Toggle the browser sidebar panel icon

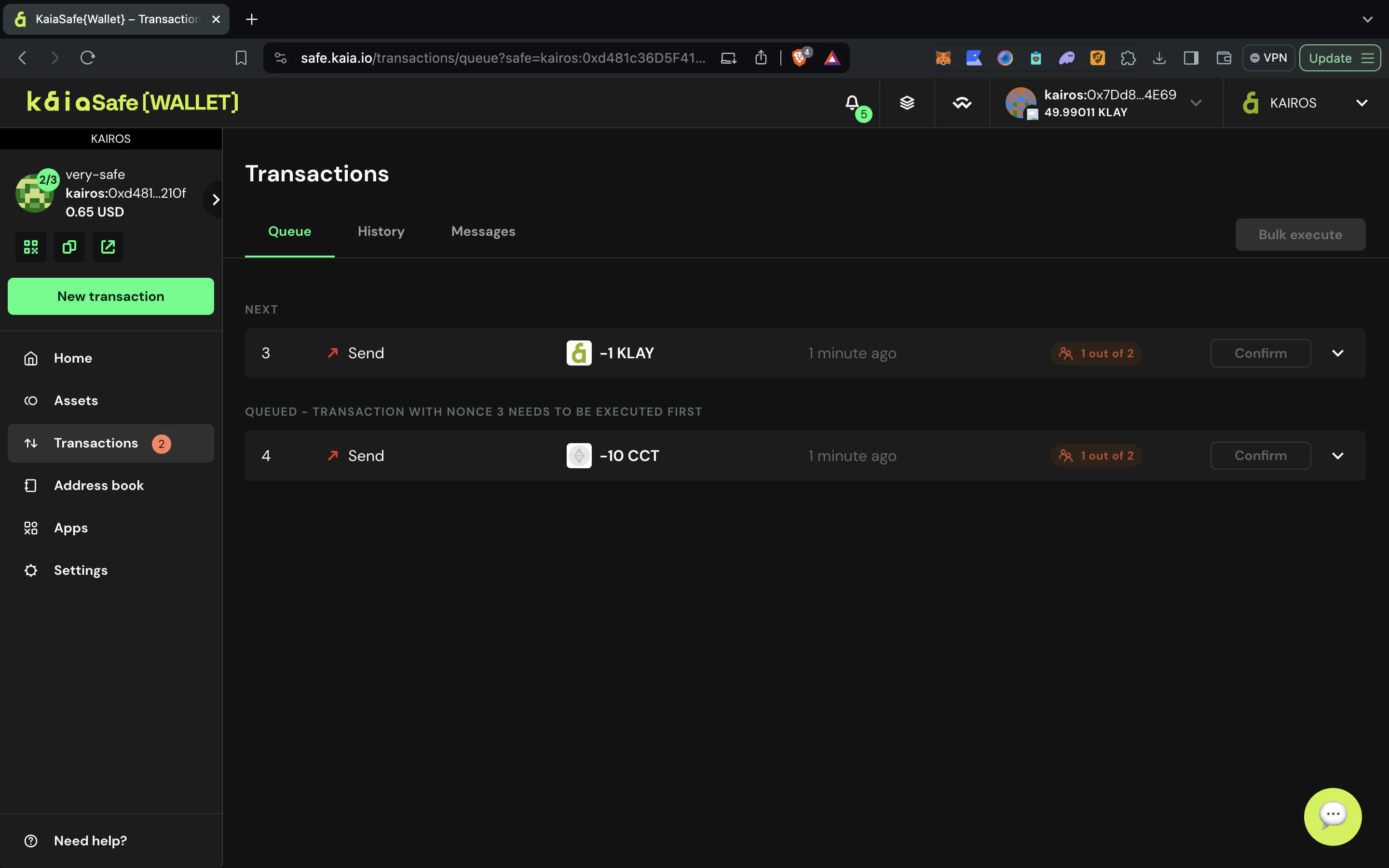click(x=1191, y=58)
